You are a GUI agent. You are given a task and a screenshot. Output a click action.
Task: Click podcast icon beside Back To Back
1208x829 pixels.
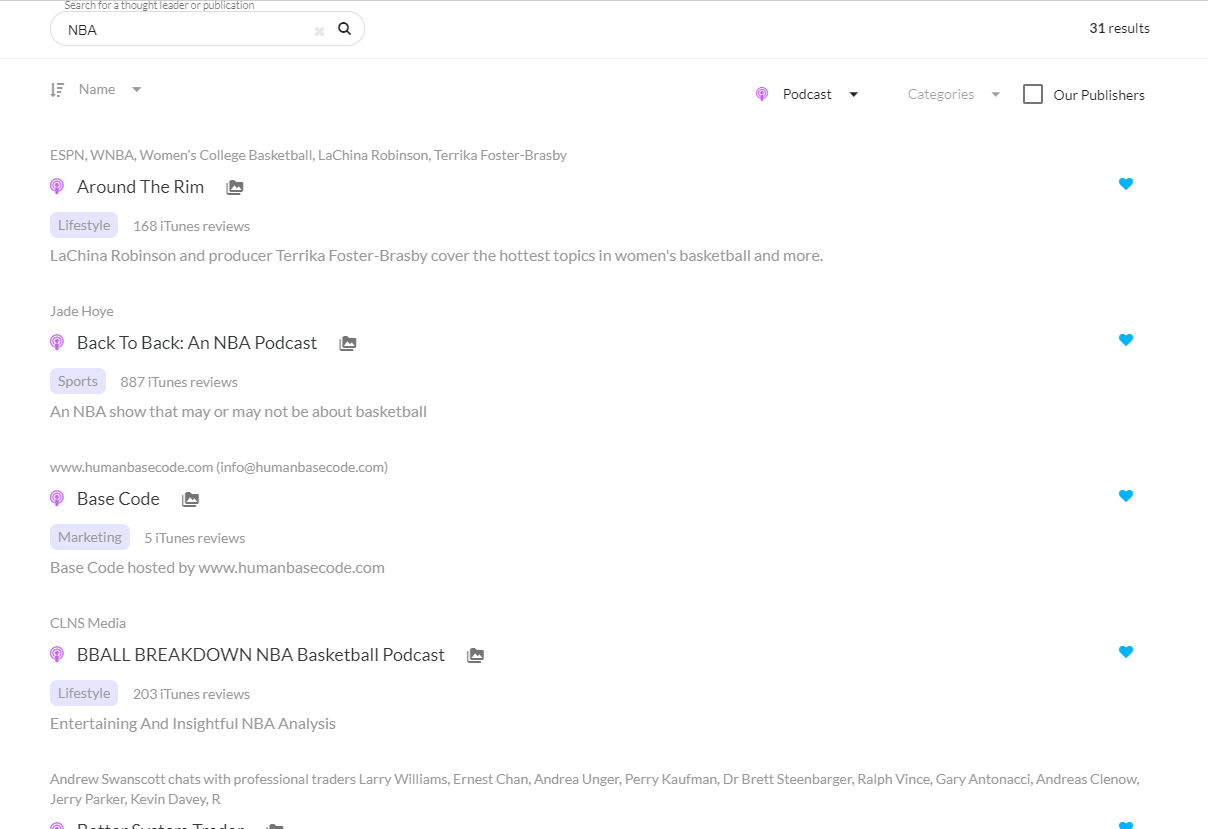pyautogui.click(x=57, y=342)
